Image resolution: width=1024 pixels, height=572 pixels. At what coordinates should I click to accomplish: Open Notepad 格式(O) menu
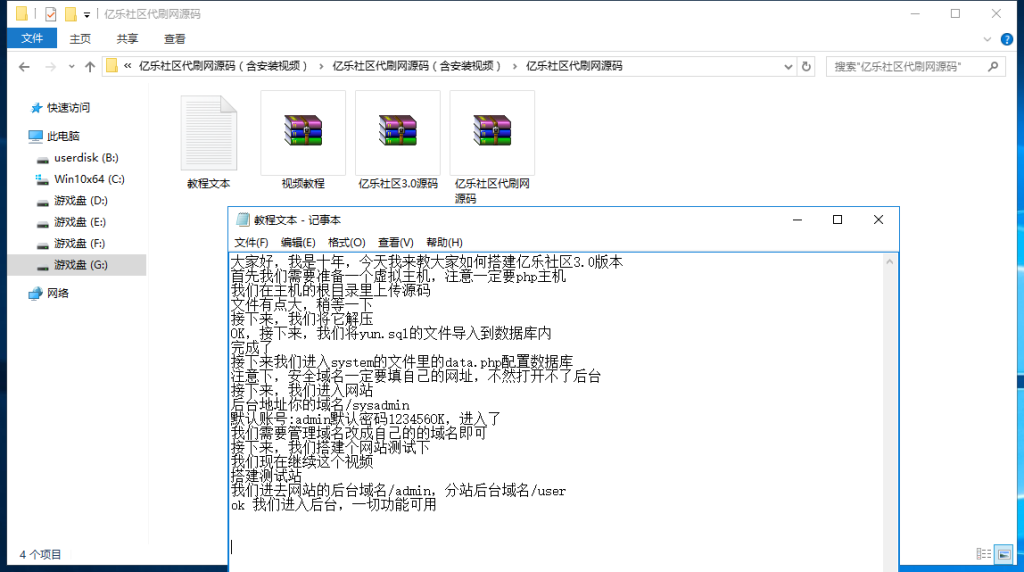click(x=347, y=242)
